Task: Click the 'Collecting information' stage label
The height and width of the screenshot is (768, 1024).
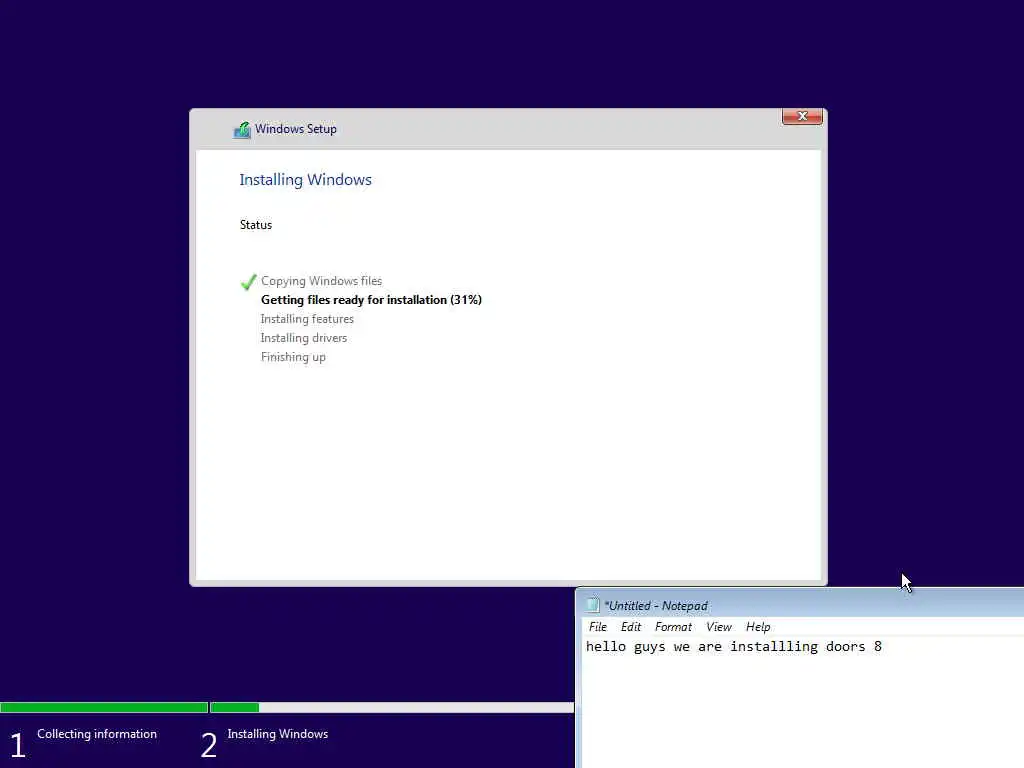Action: 97,734
